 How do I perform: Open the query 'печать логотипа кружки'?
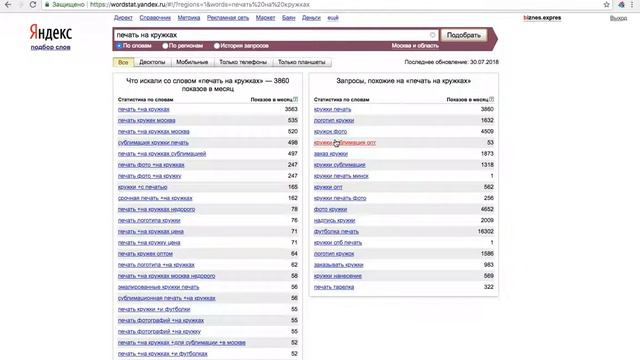tap(149, 220)
